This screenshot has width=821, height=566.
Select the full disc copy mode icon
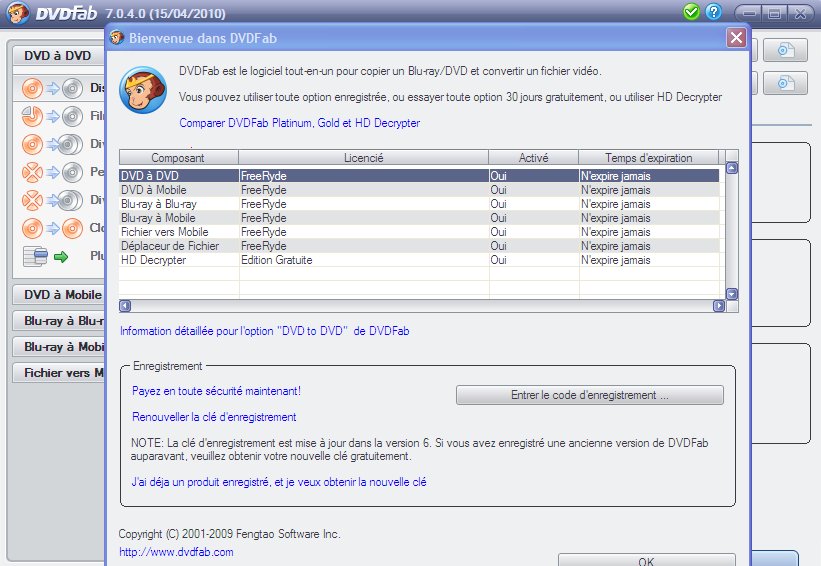52,88
